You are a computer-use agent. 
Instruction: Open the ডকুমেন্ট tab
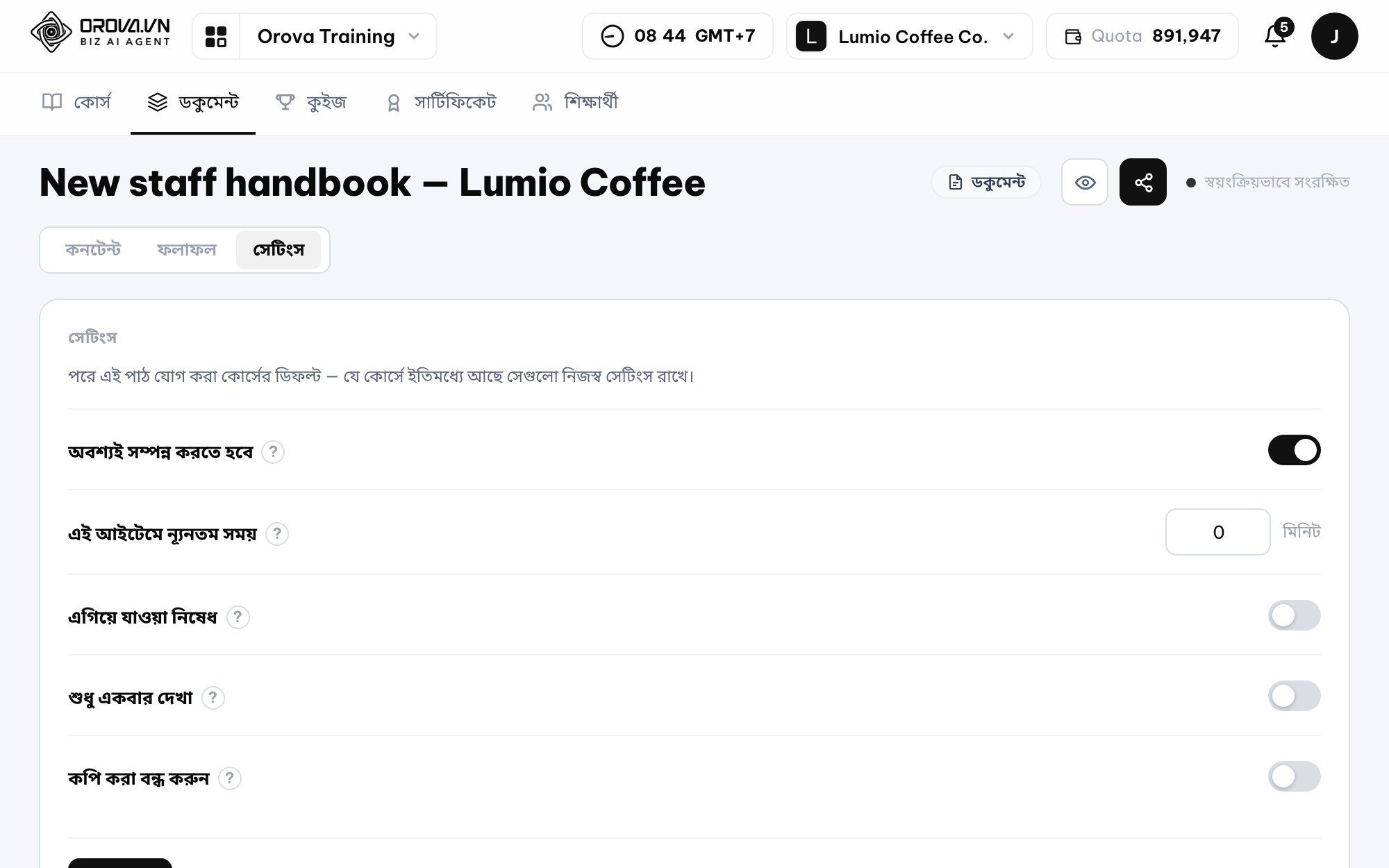[x=193, y=103]
